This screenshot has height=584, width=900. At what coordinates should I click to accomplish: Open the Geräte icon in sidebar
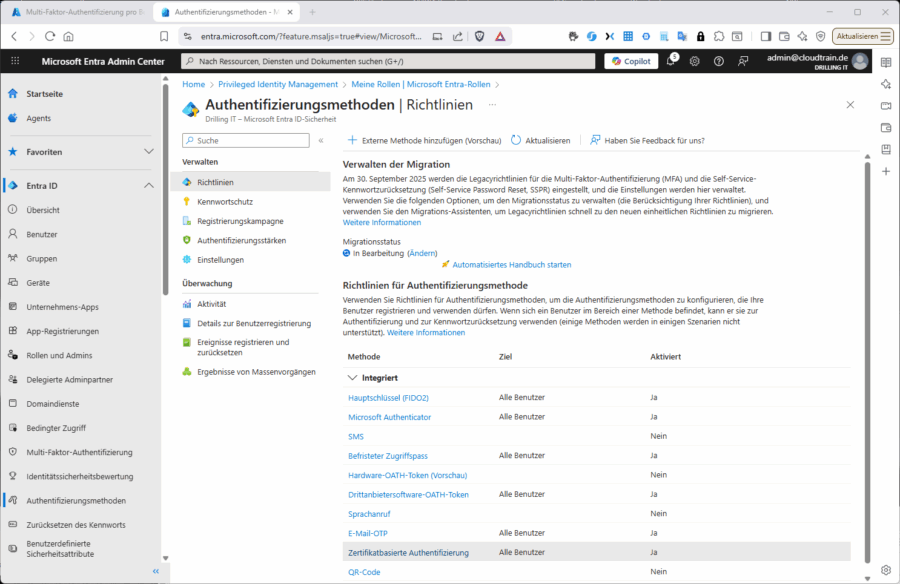[x=13, y=282]
